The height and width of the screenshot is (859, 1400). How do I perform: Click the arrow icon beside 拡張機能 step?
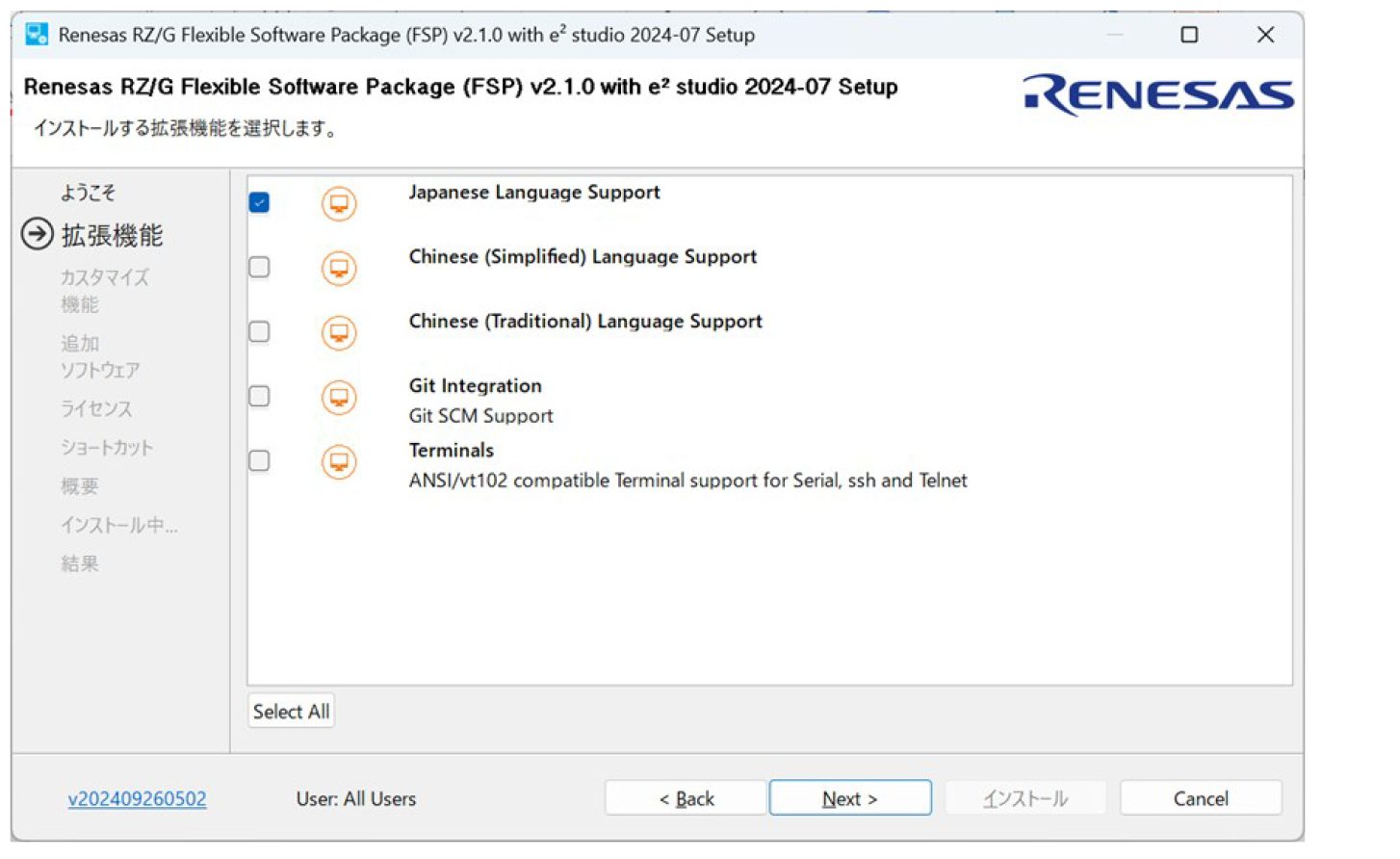click(38, 234)
